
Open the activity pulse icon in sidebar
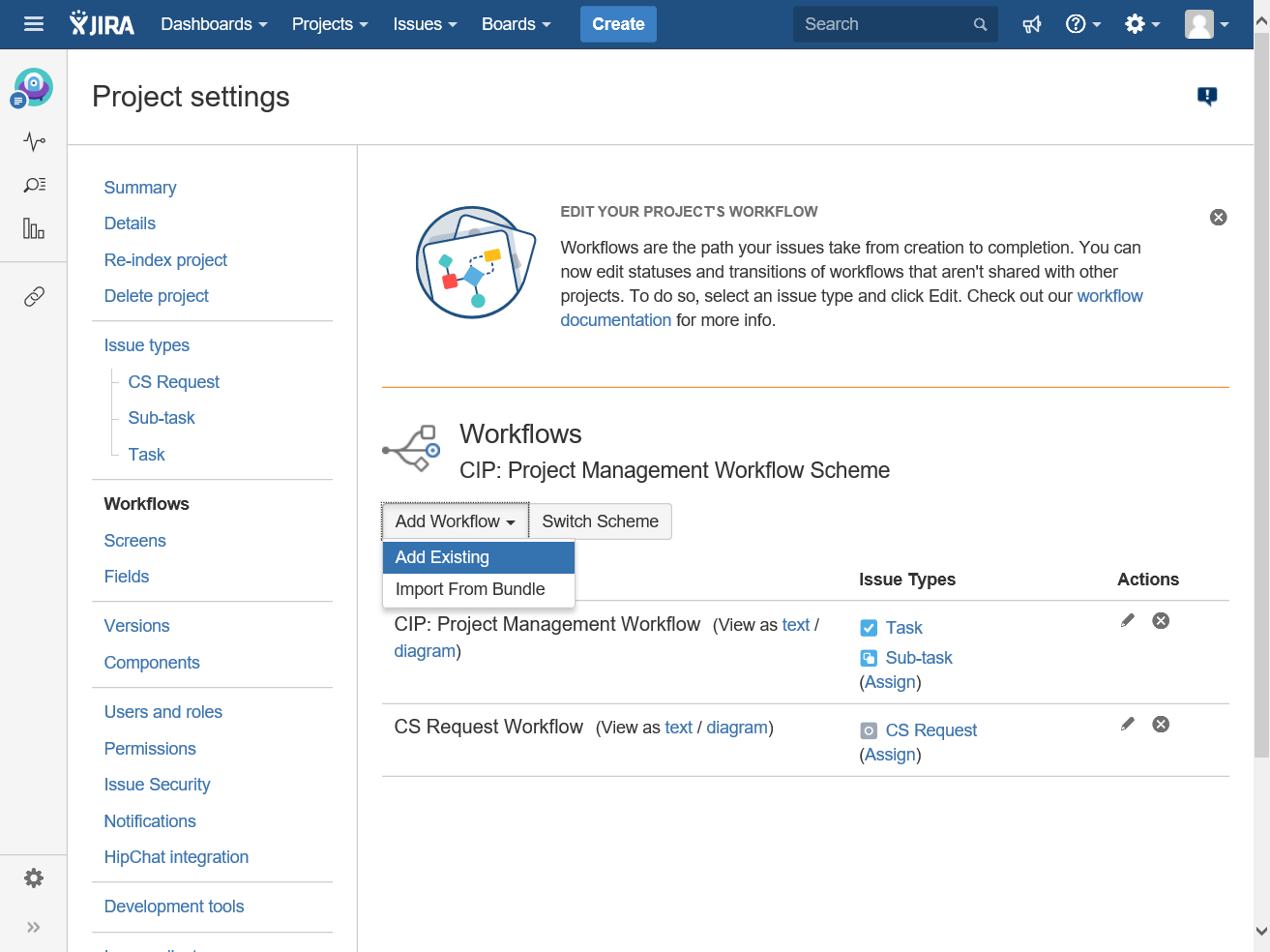coord(34,141)
